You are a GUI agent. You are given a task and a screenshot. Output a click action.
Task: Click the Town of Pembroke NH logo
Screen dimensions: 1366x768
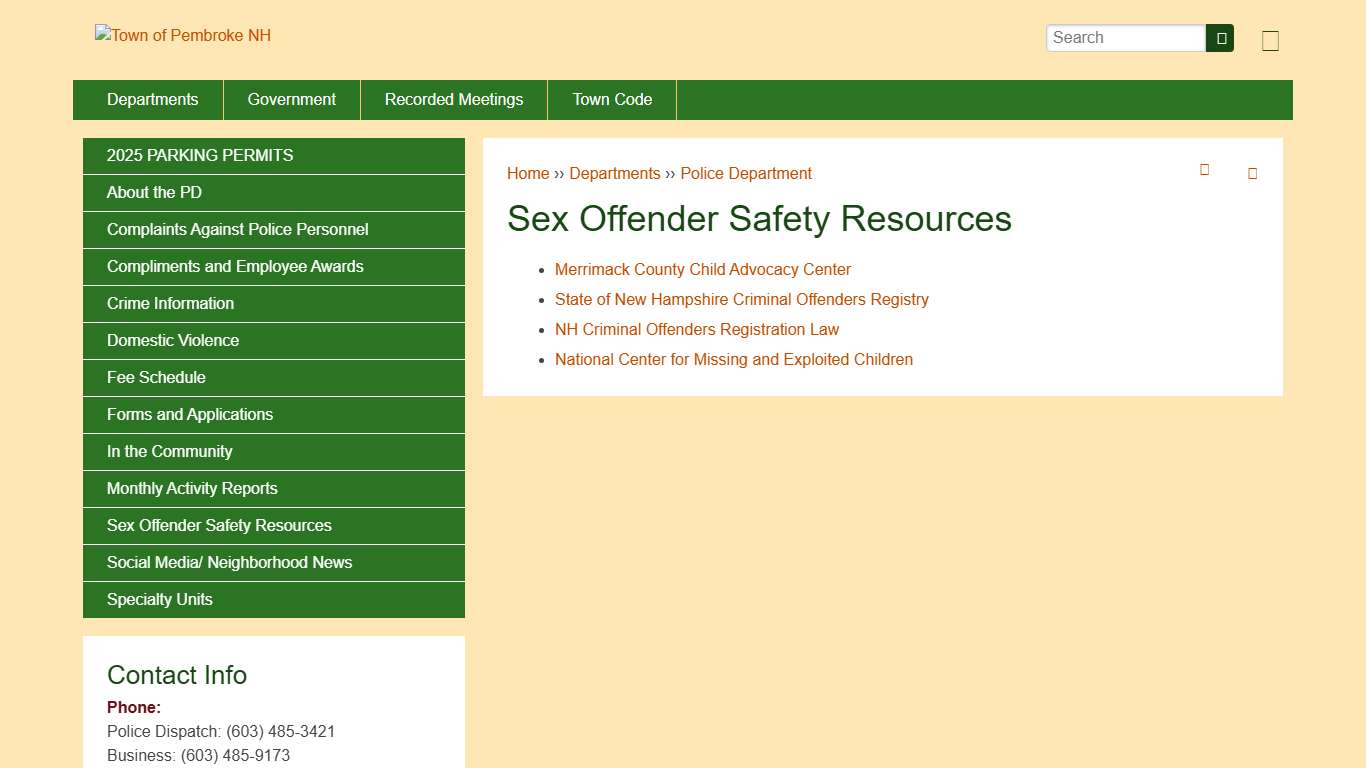pyautogui.click(x=182, y=35)
